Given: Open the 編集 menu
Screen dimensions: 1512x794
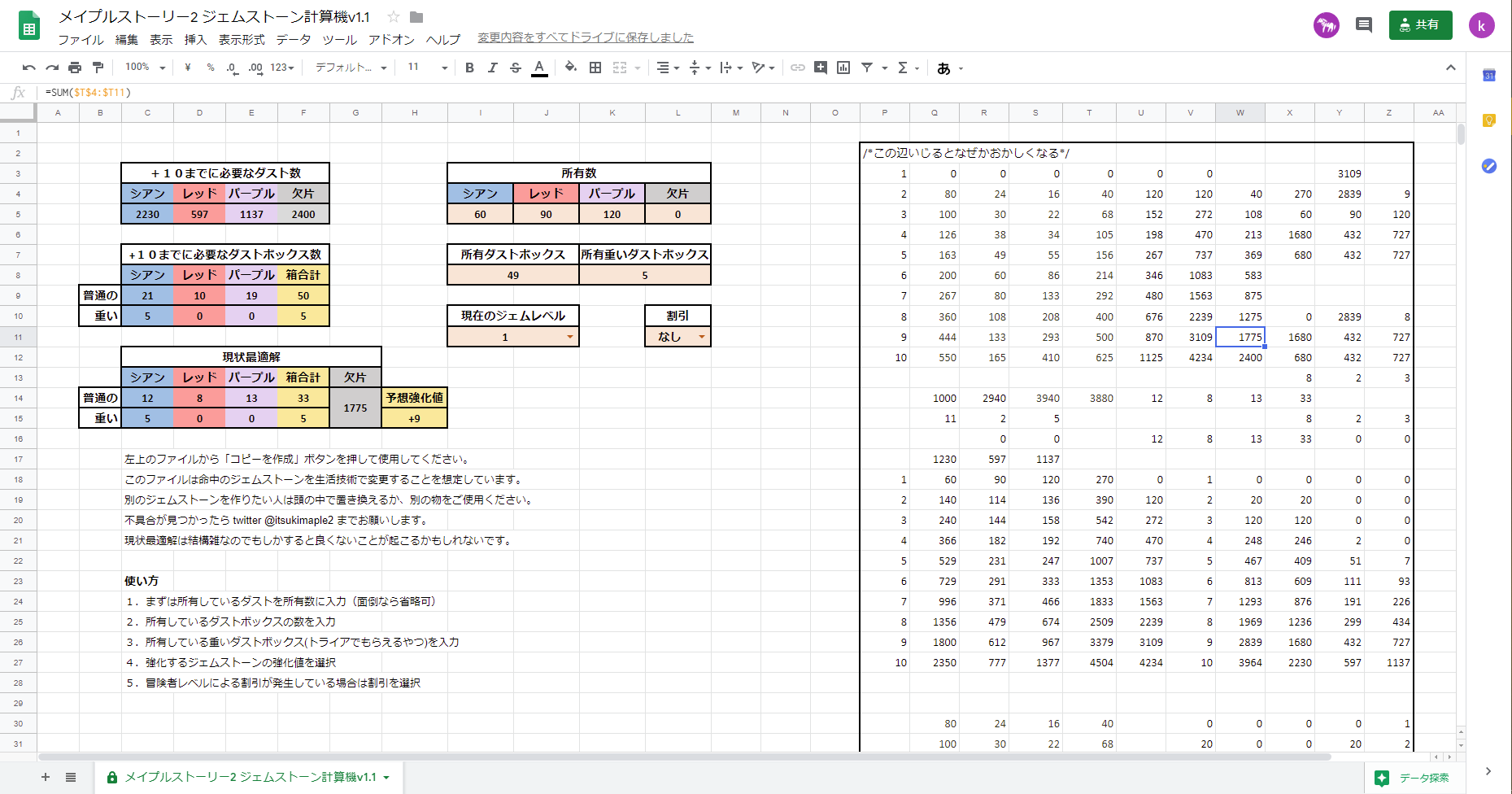Looking at the screenshot, I should point(127,39).
